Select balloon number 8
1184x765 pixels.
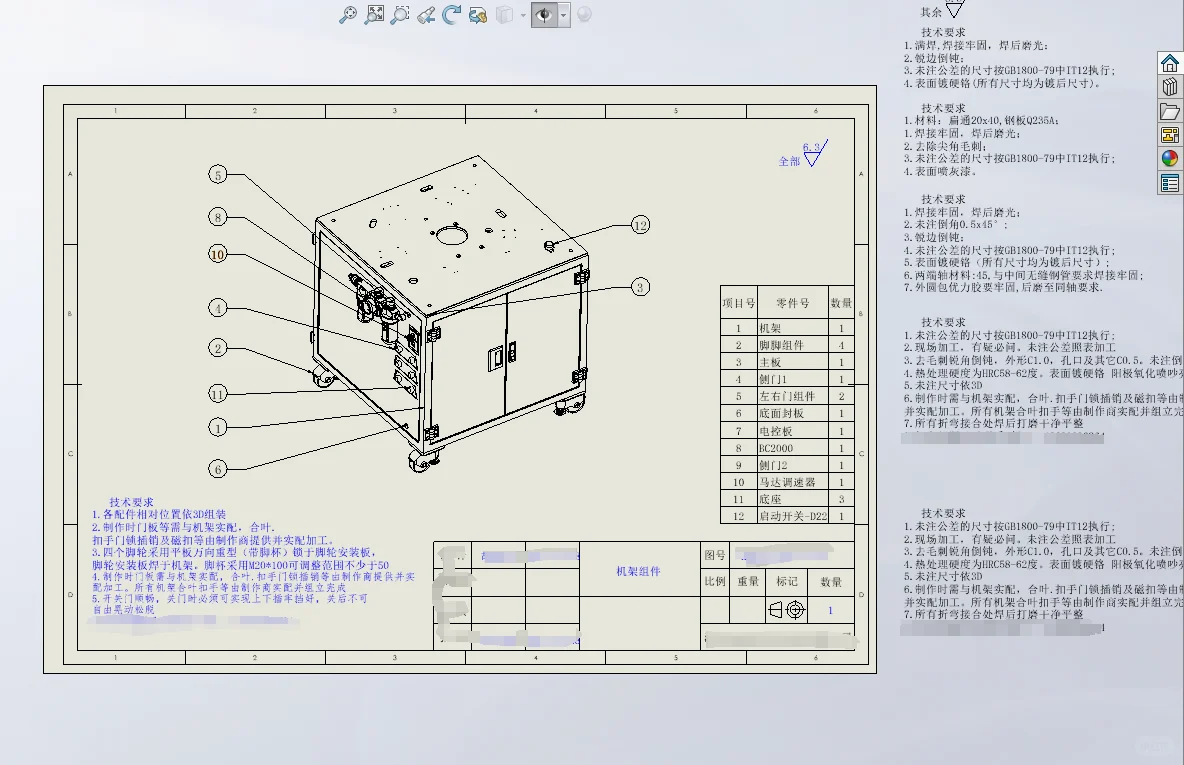pos(217,217)
